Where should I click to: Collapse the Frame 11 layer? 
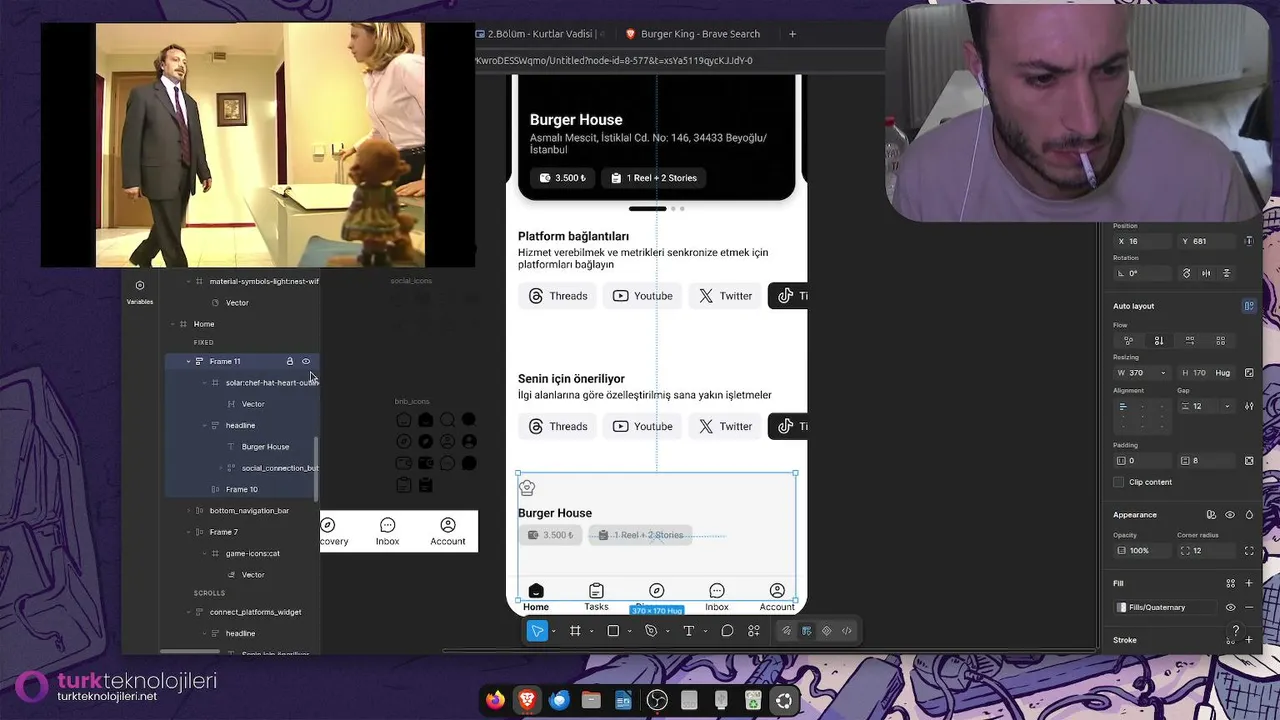(188, 361)
